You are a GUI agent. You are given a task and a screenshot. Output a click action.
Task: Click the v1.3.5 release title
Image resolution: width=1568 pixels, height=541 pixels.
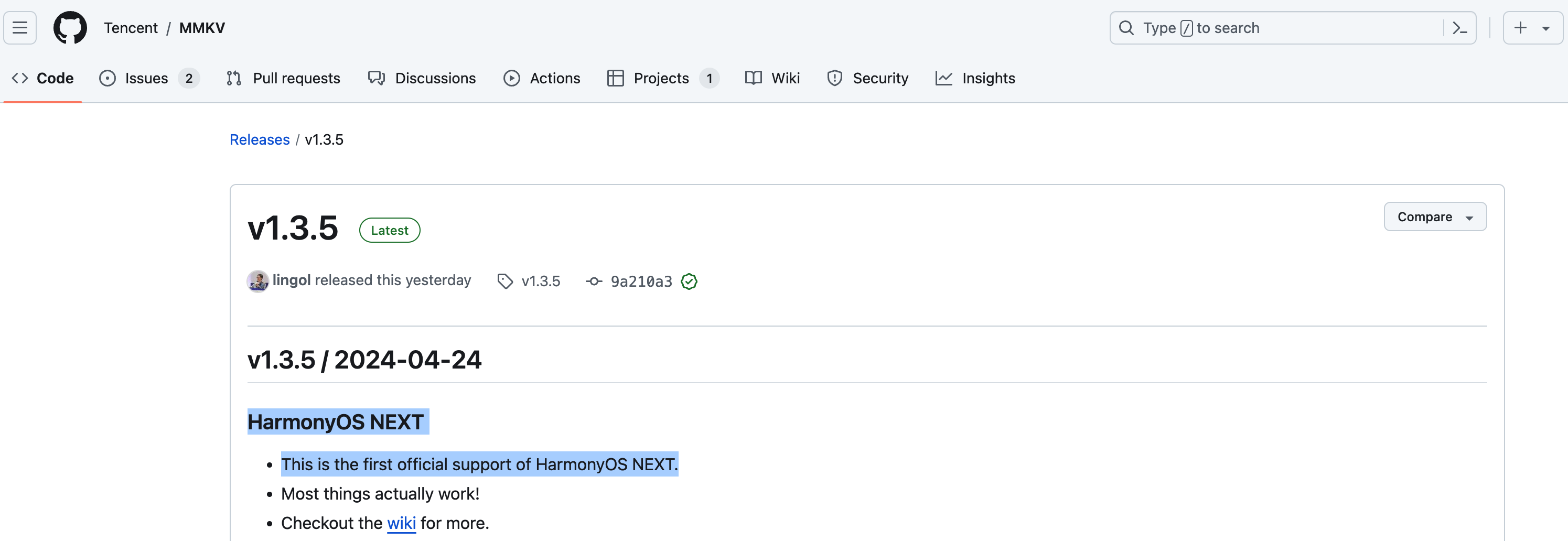(293, 228)
